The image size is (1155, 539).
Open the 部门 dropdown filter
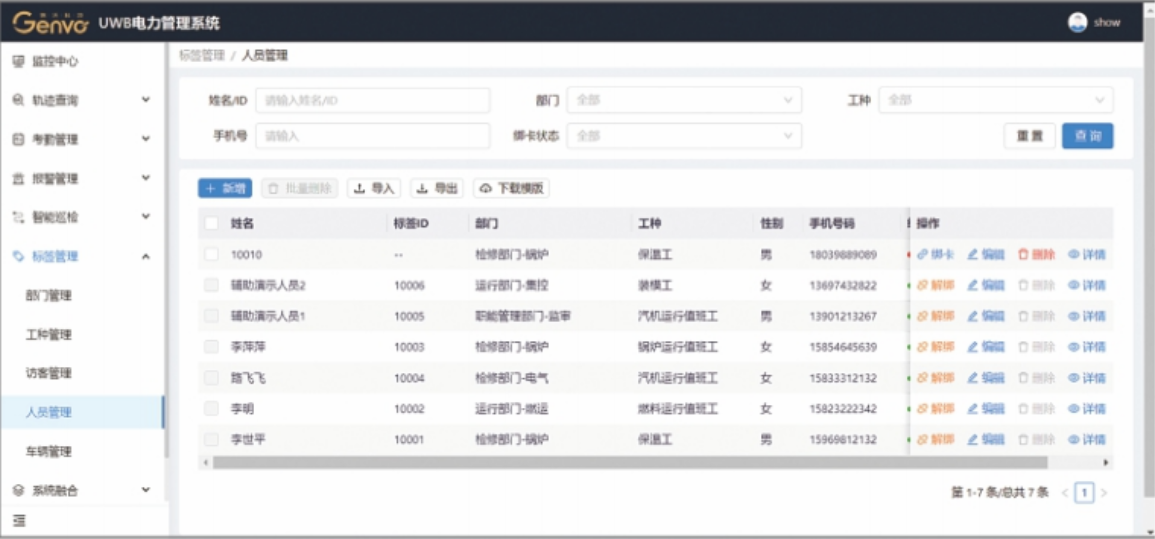coord(684,100)
